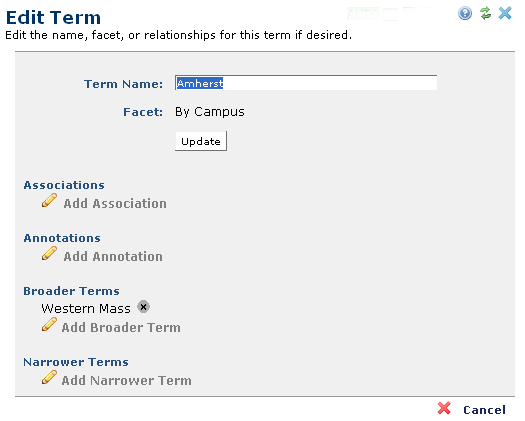Click the green refresh arrows icon
The height and width of the screenshot is (421, 525).
485,13
